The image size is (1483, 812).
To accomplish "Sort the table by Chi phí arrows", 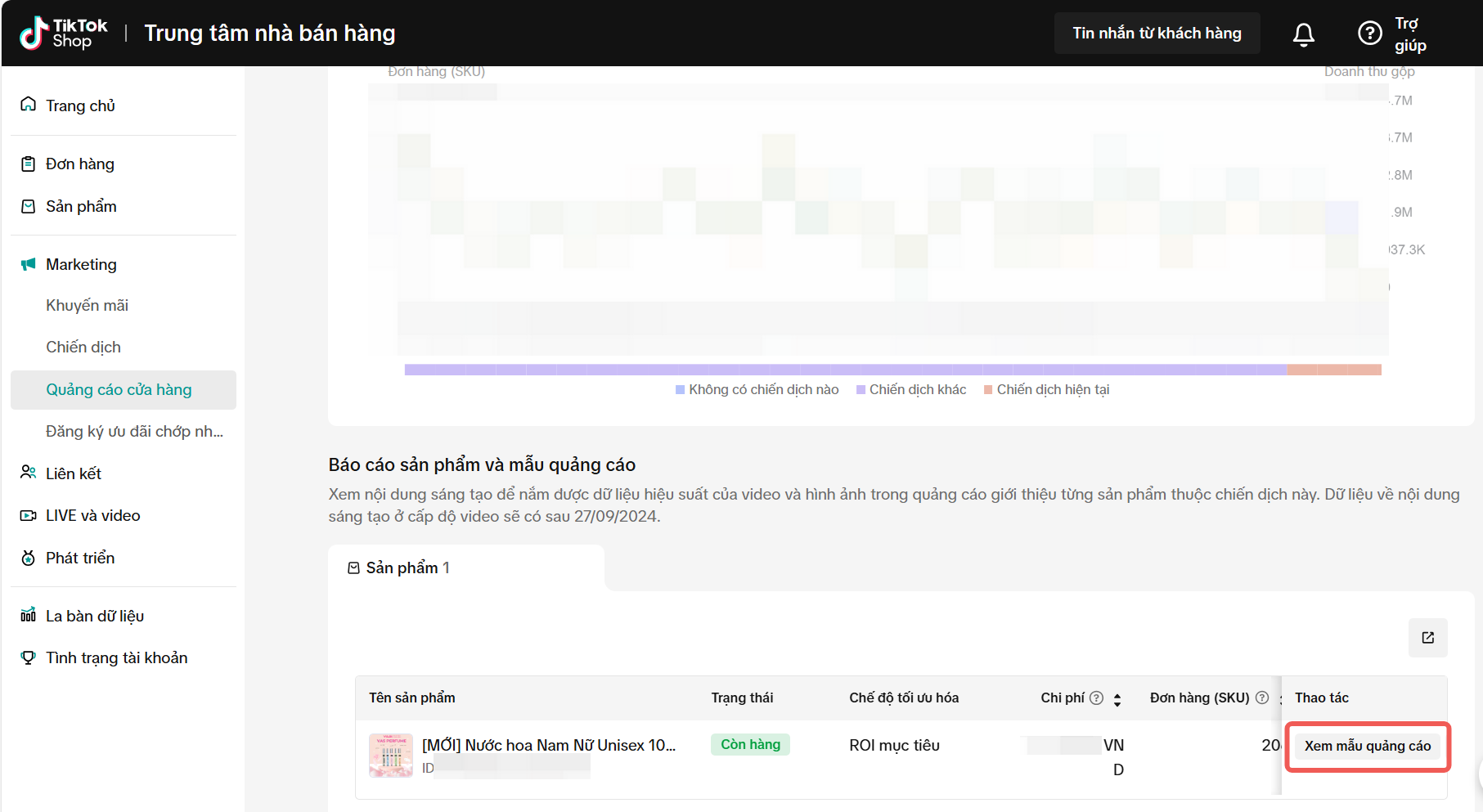I will [x=1117, y=699].
